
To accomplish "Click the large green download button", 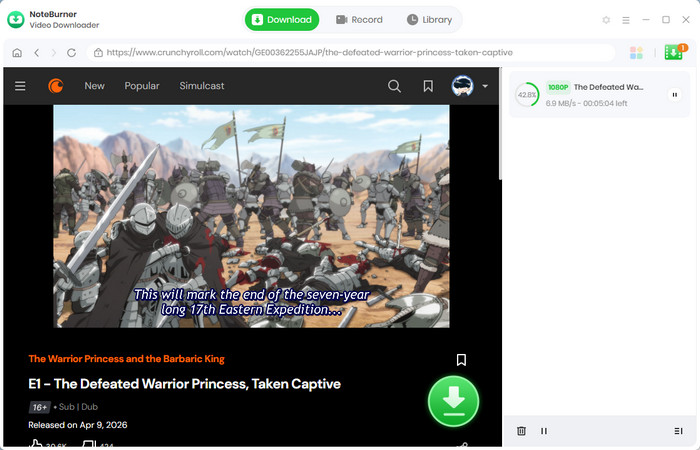I will pyautogui.click(x=453, y=401).
